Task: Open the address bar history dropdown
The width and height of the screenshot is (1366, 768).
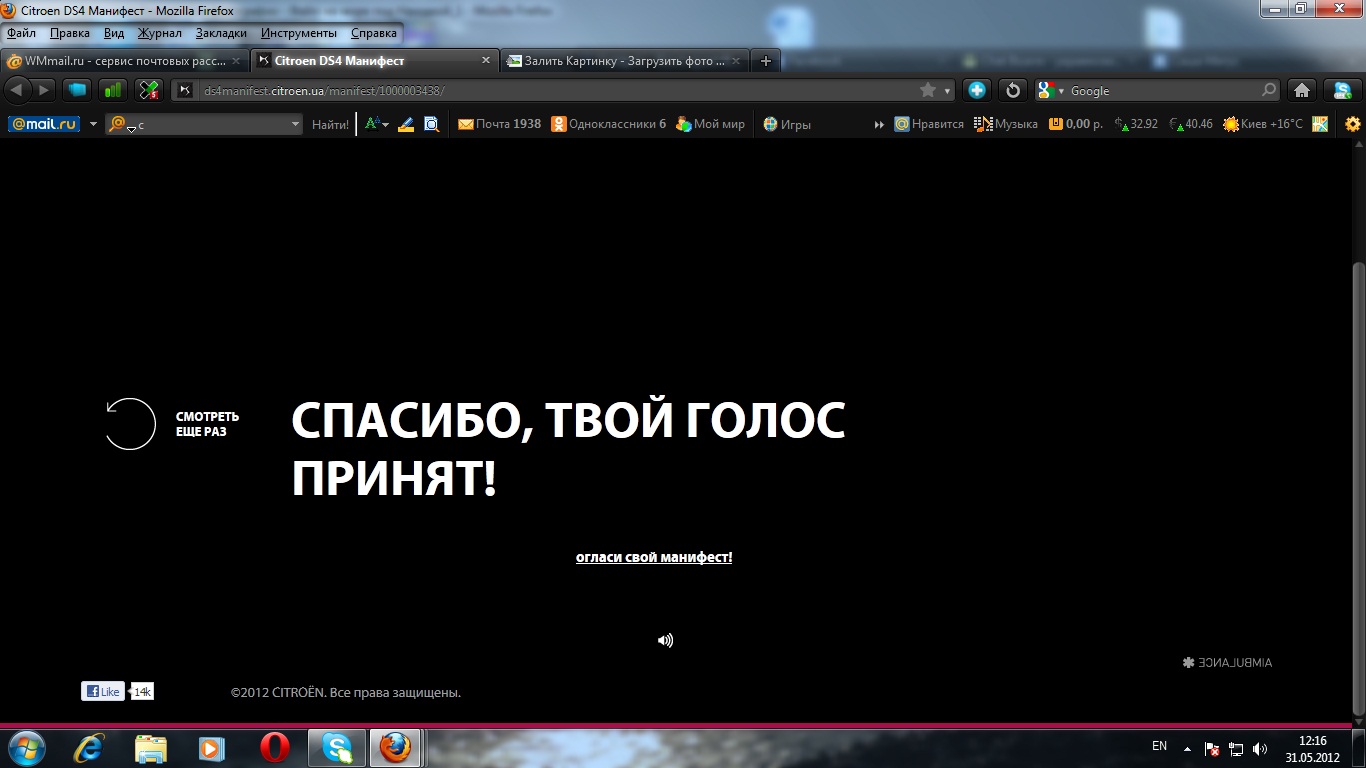Action: [947, 91]
